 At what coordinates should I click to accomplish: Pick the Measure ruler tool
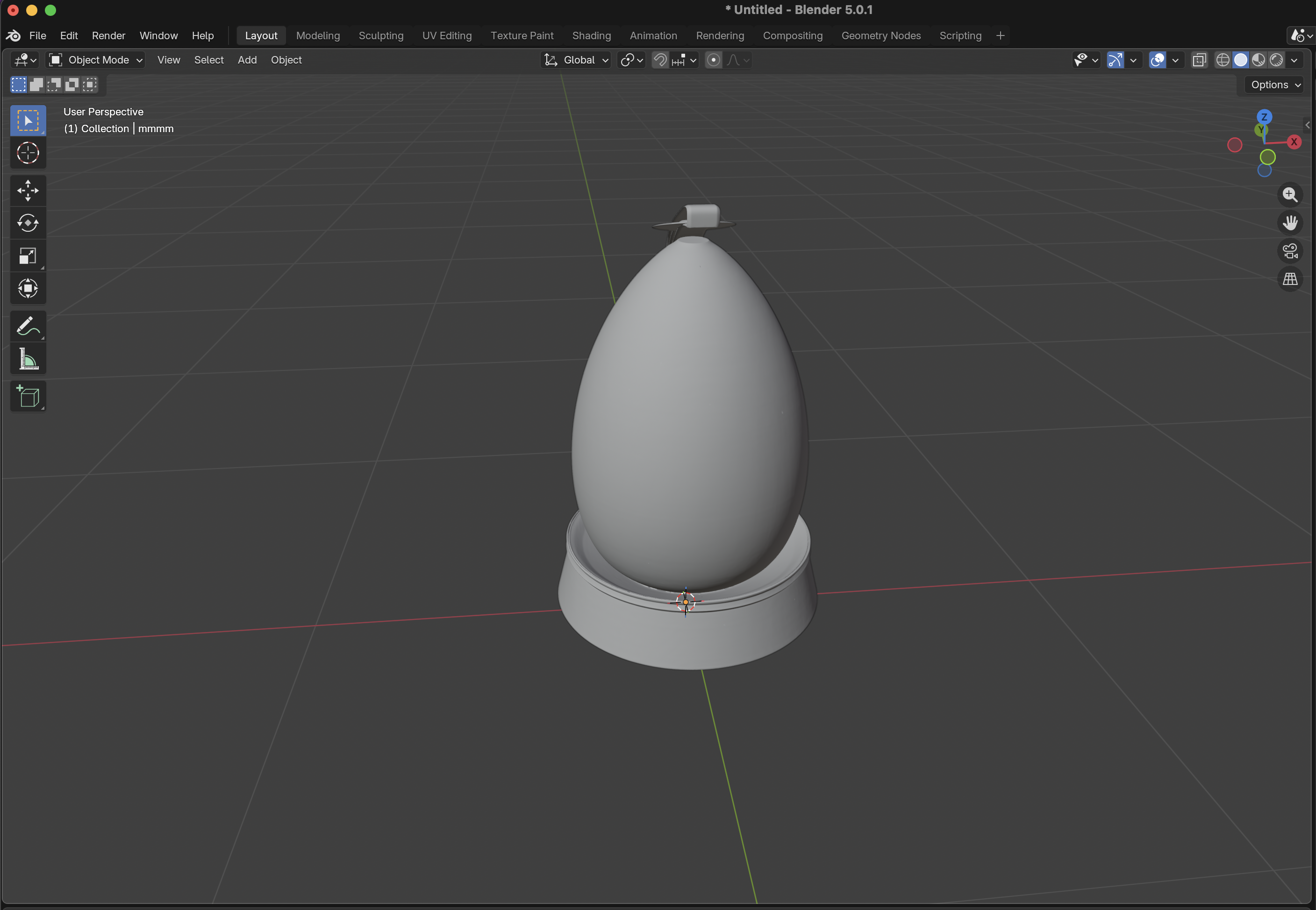pos(28,359)
